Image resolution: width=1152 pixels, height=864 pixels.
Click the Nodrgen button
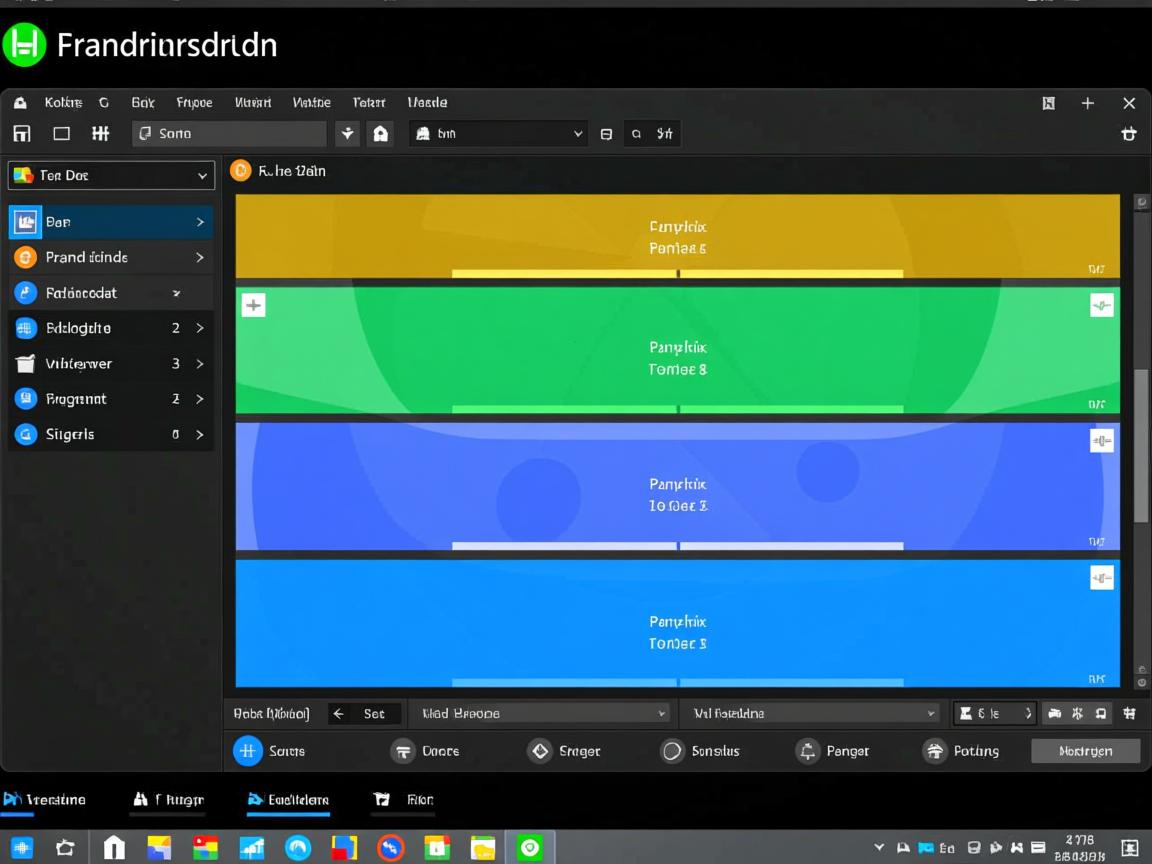pos(1085,751)
